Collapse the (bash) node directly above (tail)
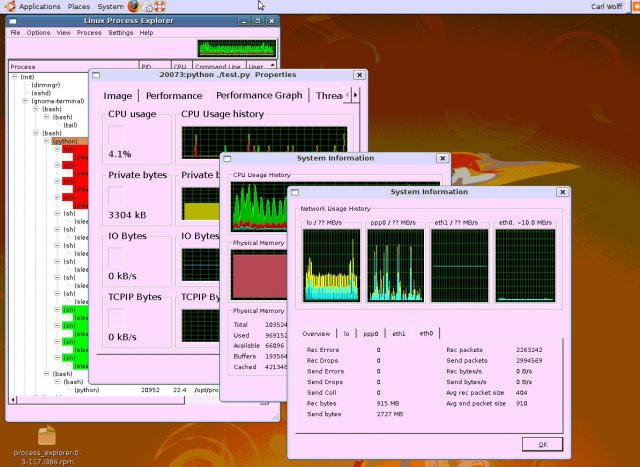 coord(47,117)
